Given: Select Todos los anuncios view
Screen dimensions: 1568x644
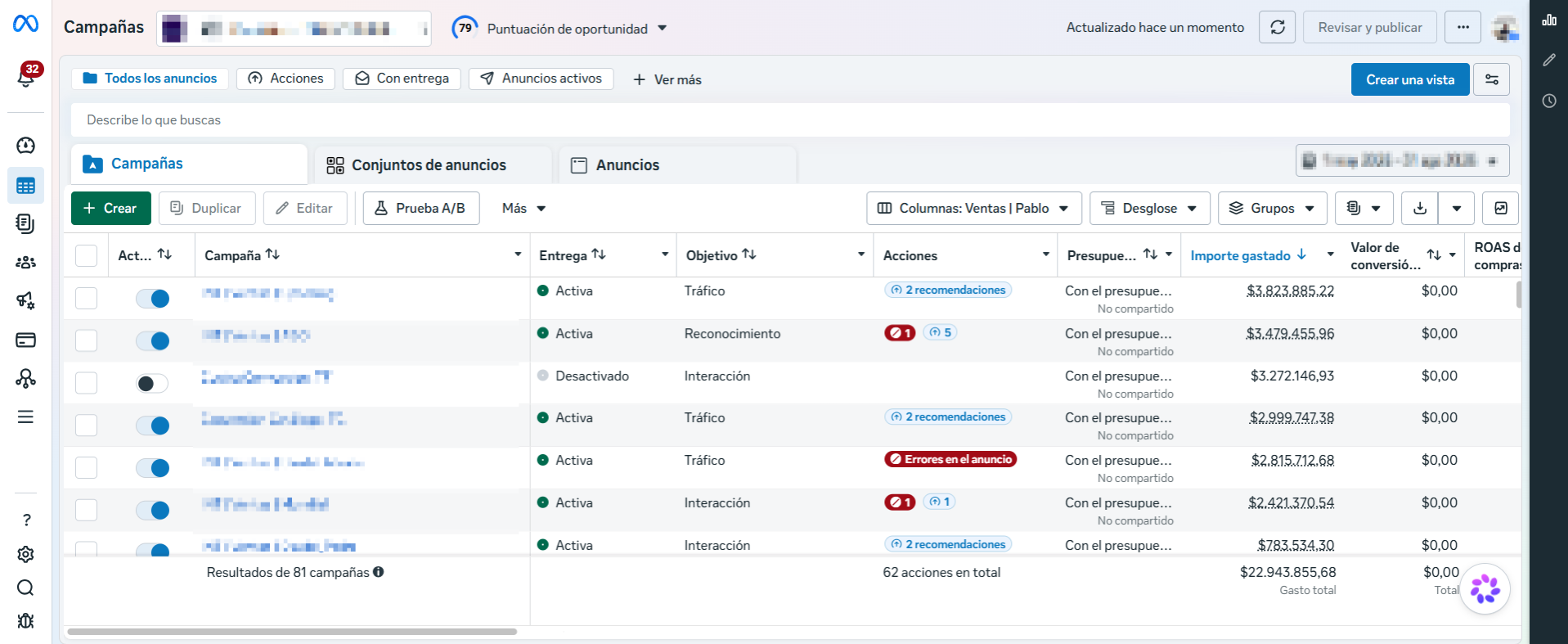Looking at the screenshot, I should click(150, 79).
